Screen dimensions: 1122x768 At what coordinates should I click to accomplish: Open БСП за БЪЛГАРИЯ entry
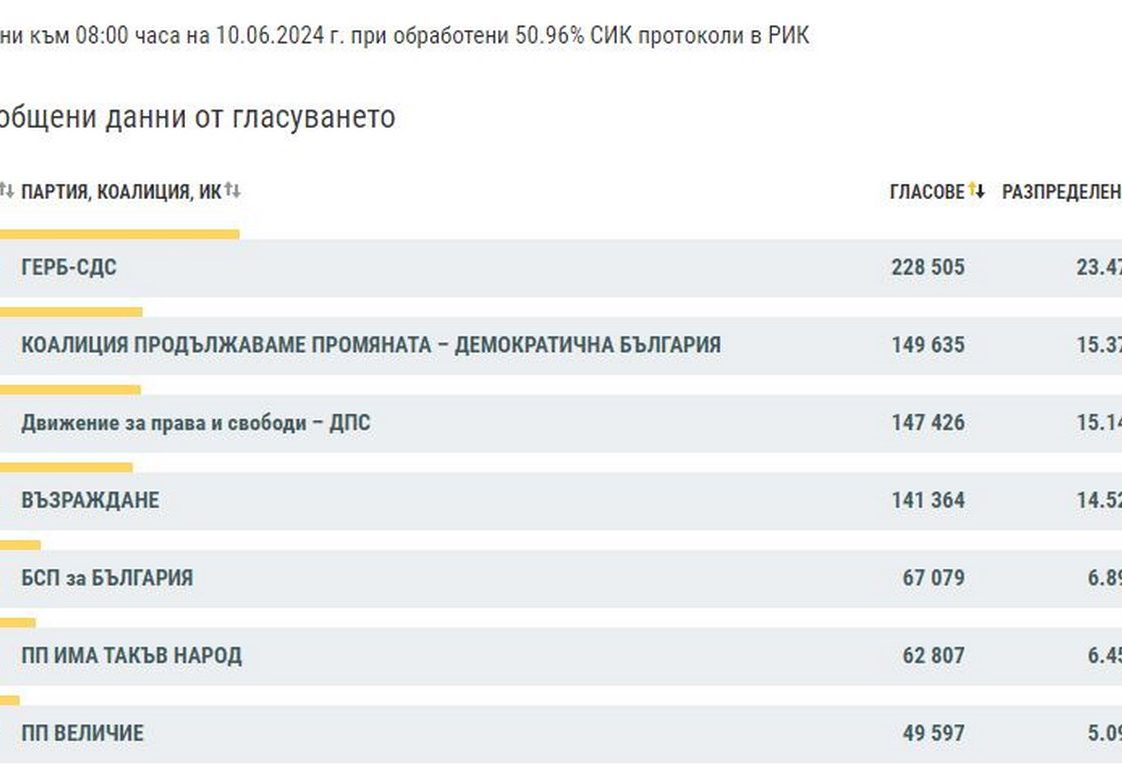pos(107,578)
